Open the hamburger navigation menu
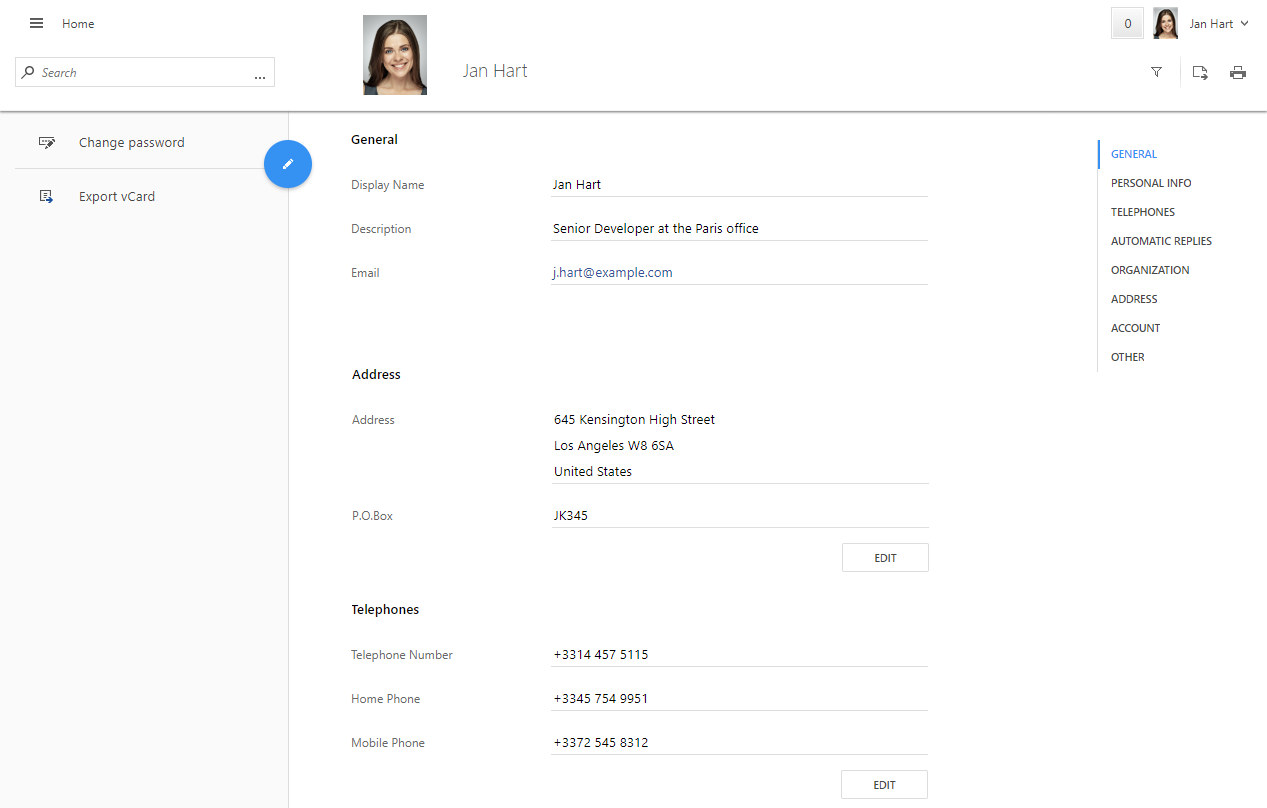Screen dimensions: 1267x808 [x=36, y=23]
